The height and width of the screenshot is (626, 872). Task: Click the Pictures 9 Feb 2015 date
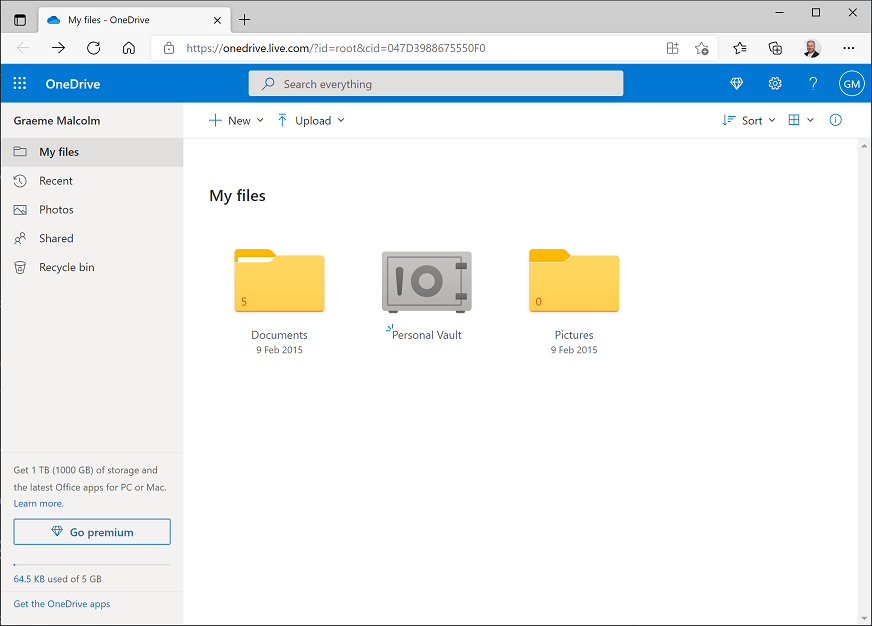click(x=574, y=350)
